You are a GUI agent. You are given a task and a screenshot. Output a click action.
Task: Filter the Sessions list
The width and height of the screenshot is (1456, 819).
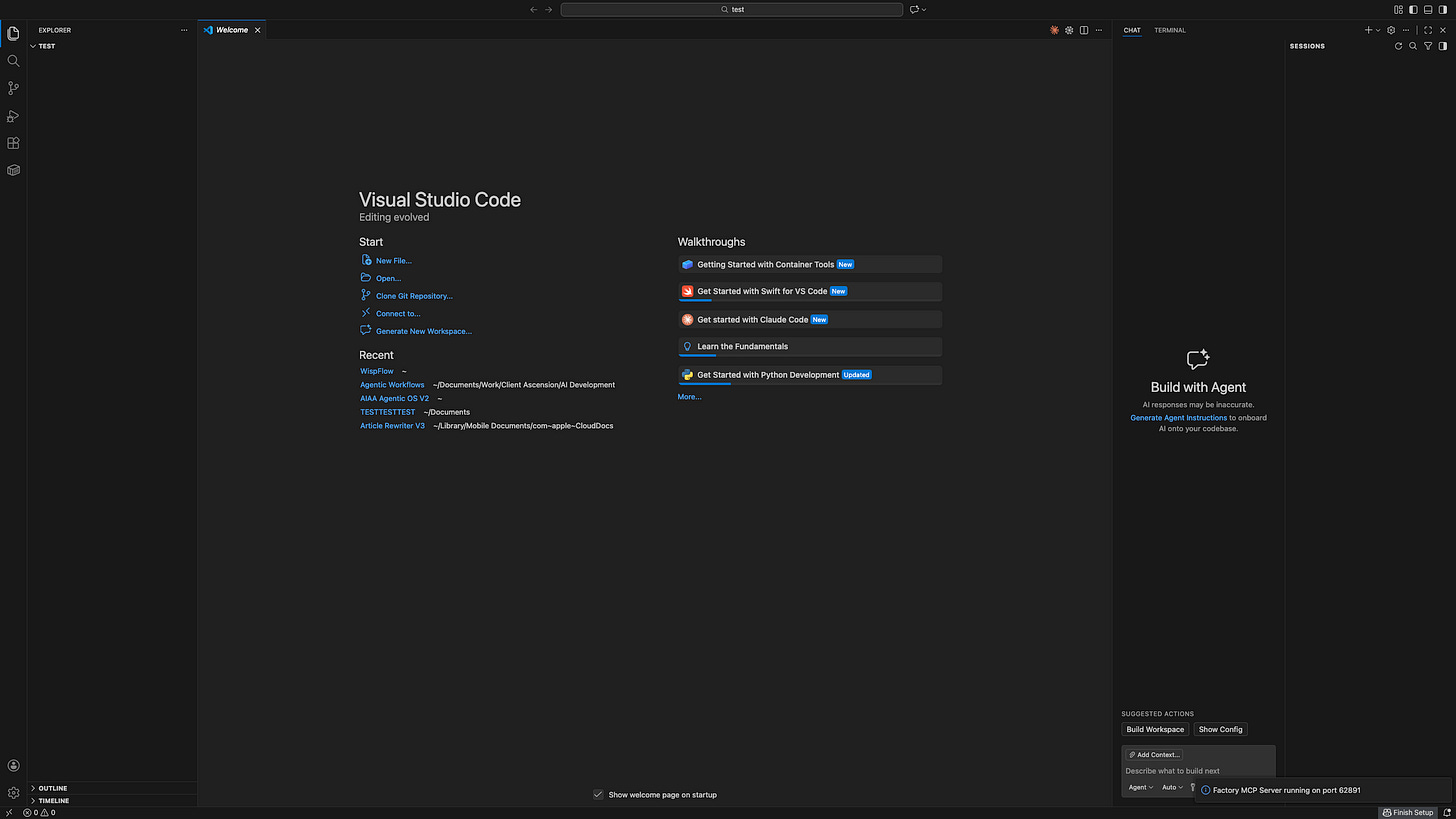1428,46
